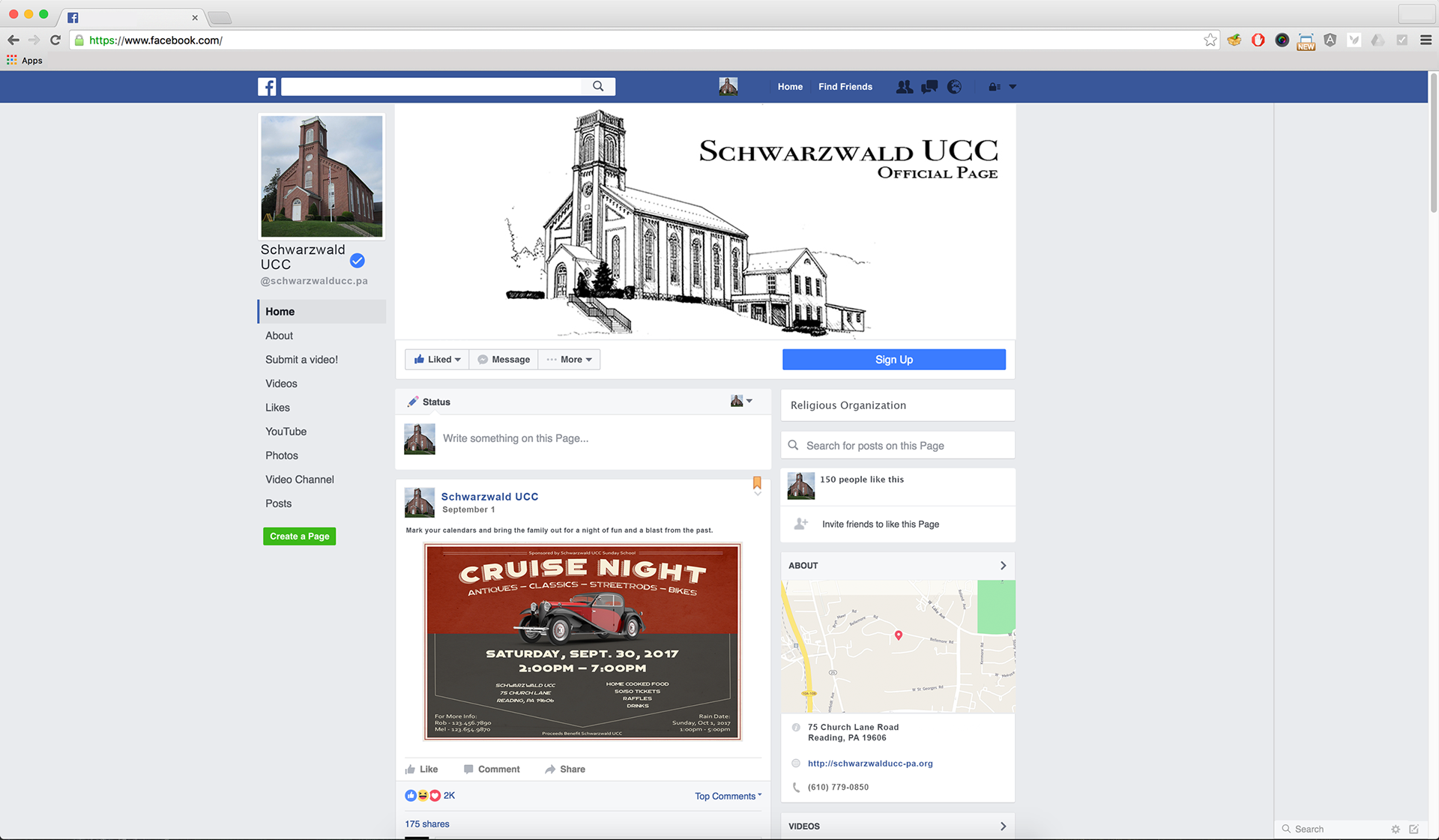Open the notifications globe icon
The image size is (1439, 840).
coord(954,87)
